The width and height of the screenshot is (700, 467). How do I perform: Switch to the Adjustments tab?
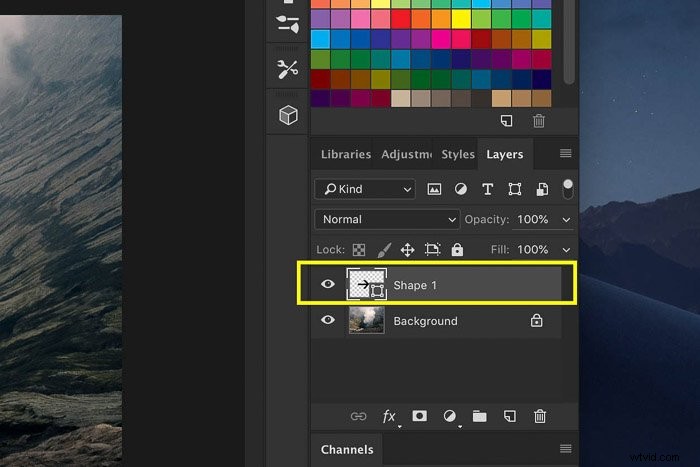(406, 154)
